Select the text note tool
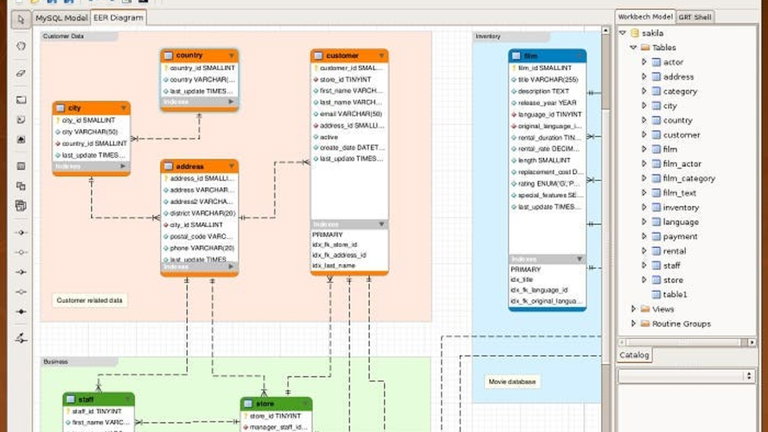The height and width of the screenshot is (432, 768). [21, 120]
